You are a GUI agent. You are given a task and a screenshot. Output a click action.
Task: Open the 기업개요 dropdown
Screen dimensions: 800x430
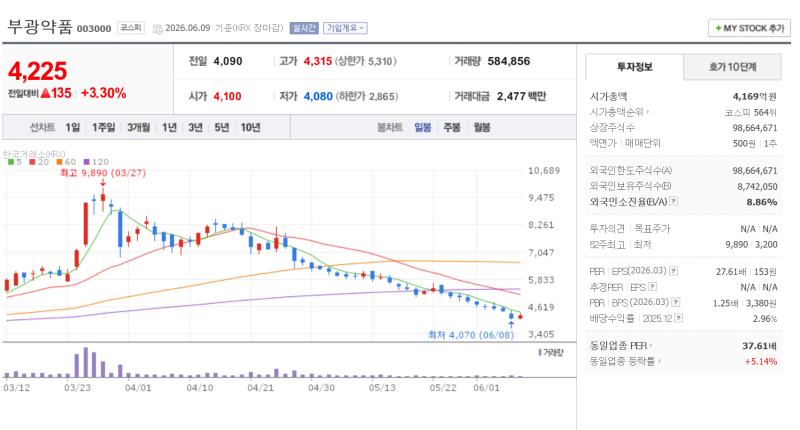(x=345, y=28)
